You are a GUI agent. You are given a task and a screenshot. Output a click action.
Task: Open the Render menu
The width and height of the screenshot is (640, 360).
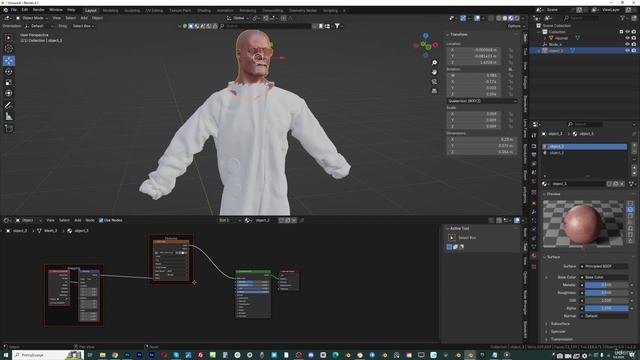coord(39,10)
